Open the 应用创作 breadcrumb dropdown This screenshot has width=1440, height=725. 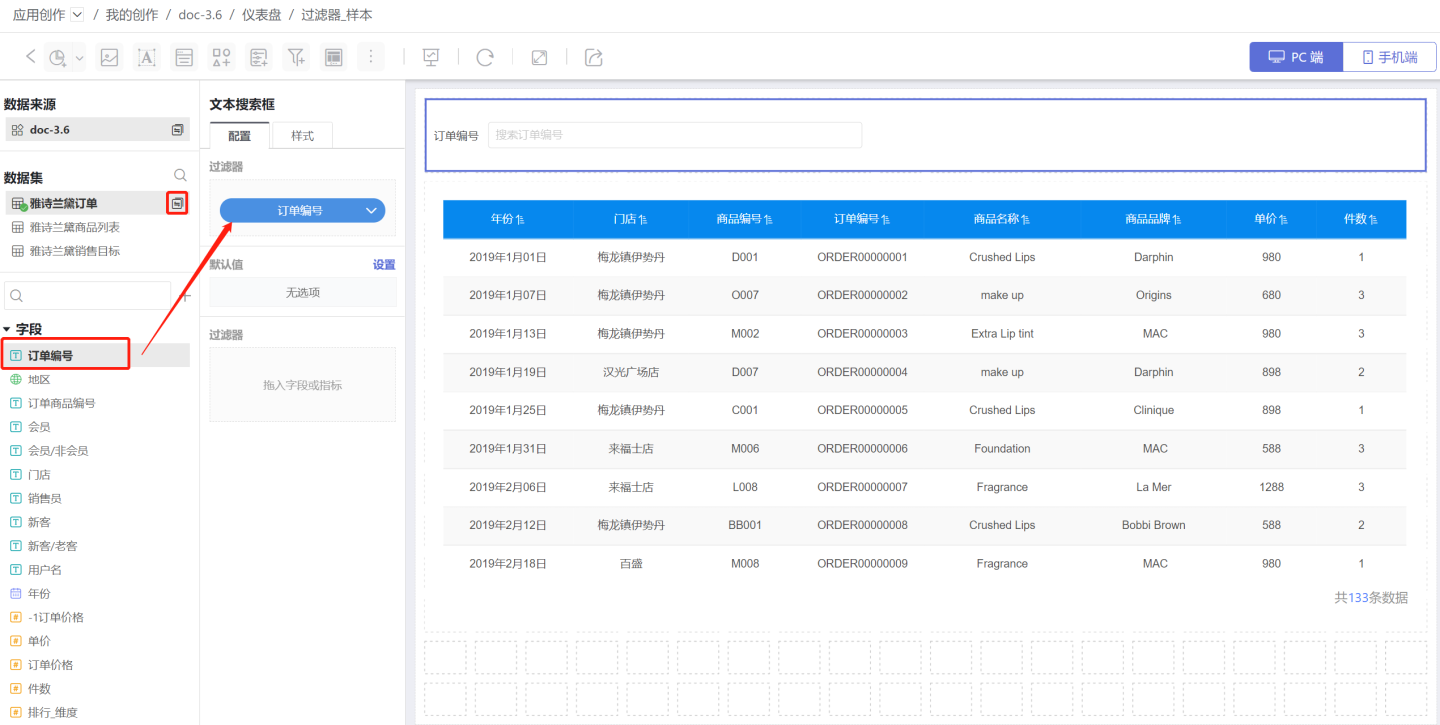tap(78, 15)
